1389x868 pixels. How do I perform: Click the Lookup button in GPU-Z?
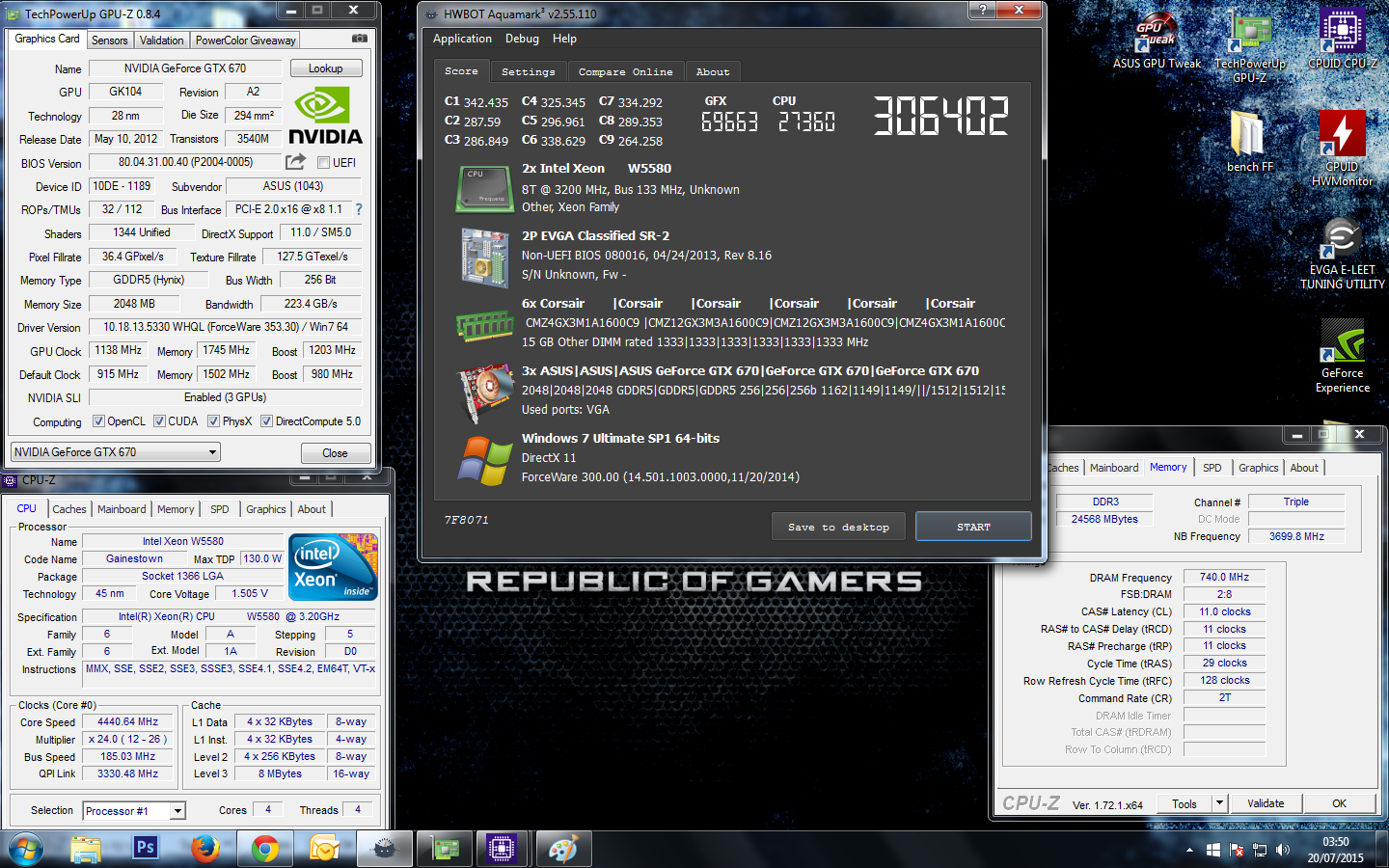click(325, 68)
